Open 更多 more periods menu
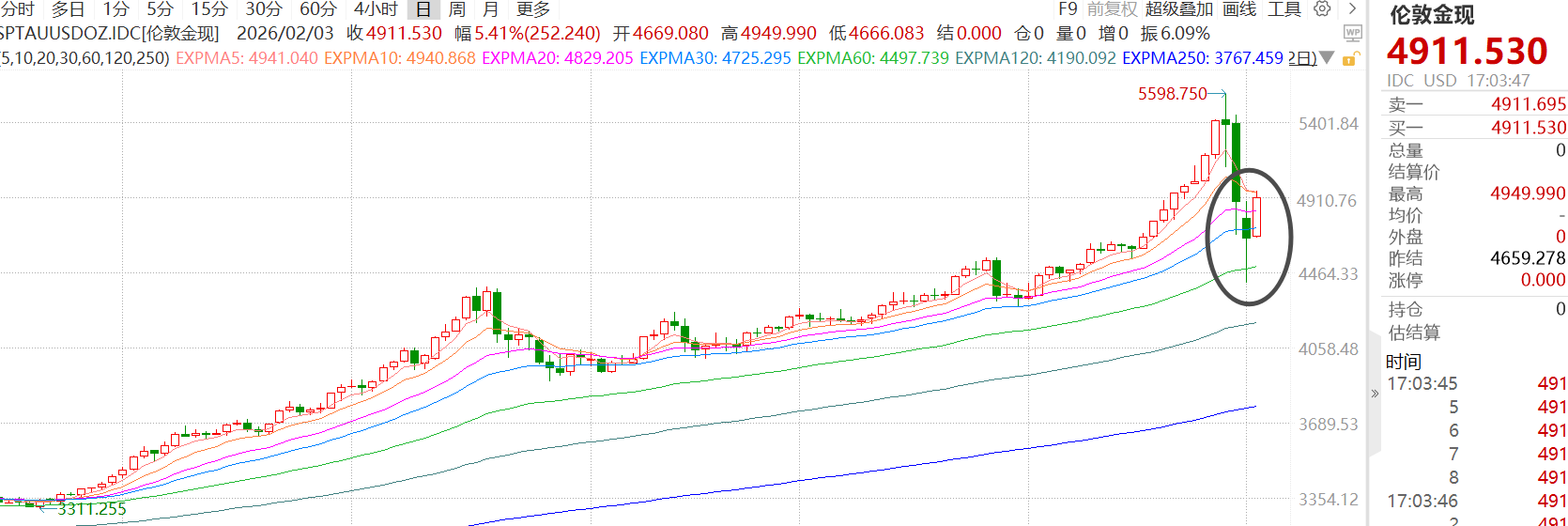The width and height of the screenshot is (1568, 526). pyautogui.click(x=533, y=9)
